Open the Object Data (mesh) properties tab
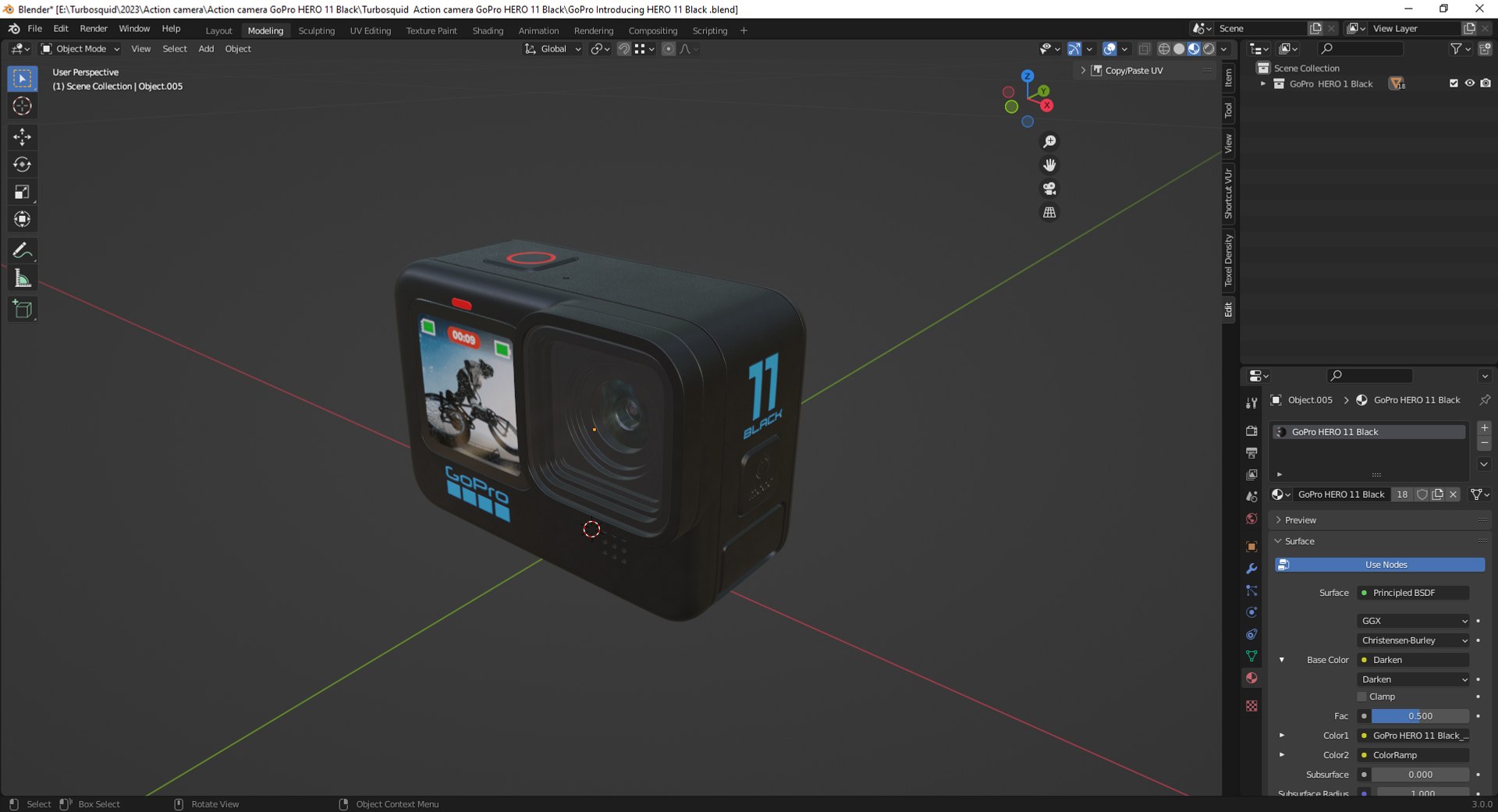This screenshot has height=812, width=1498. pos(1251,656)
